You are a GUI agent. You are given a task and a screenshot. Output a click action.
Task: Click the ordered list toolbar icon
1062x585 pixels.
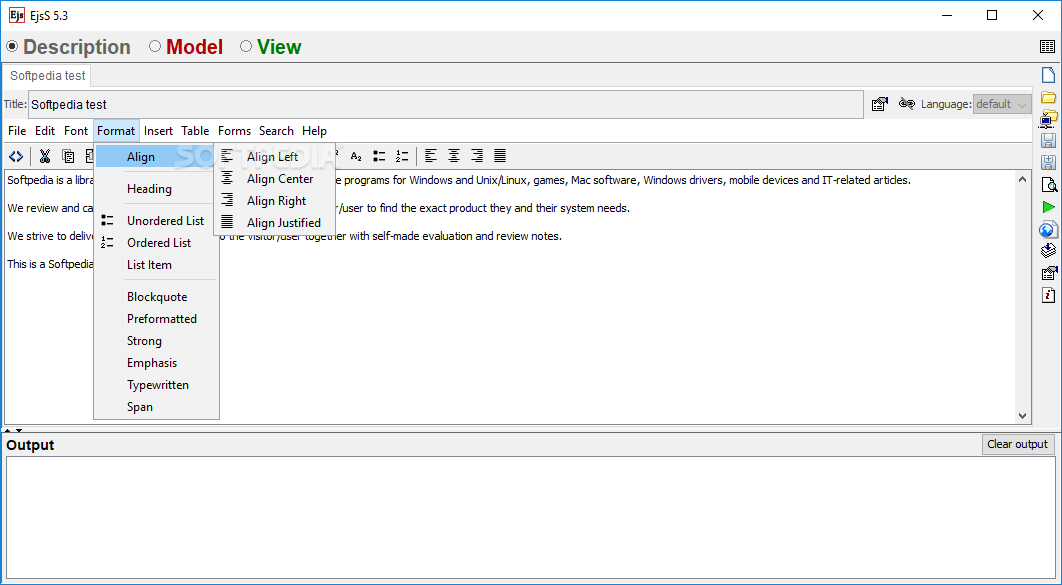pyautogui.click(x=402, y=156)
